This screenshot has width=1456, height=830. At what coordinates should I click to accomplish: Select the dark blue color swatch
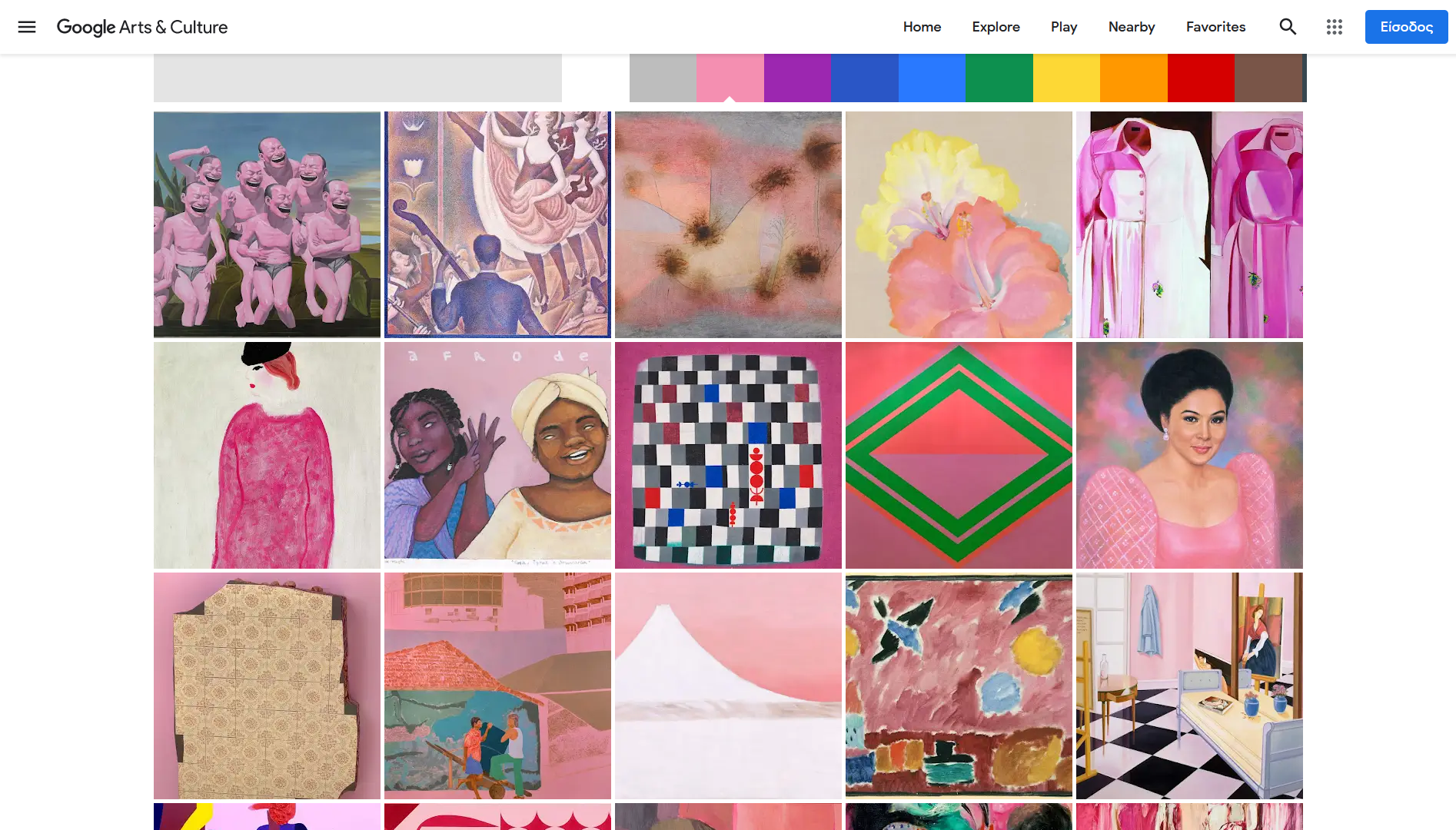coord(865,78)
